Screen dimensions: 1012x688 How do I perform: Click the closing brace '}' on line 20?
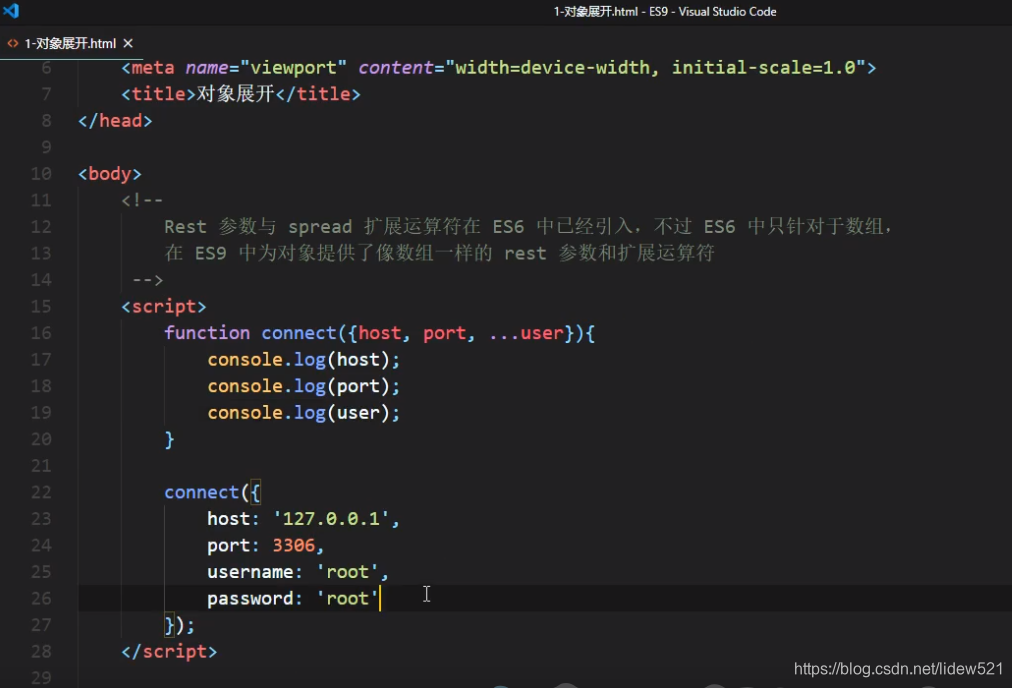(169, 440)
